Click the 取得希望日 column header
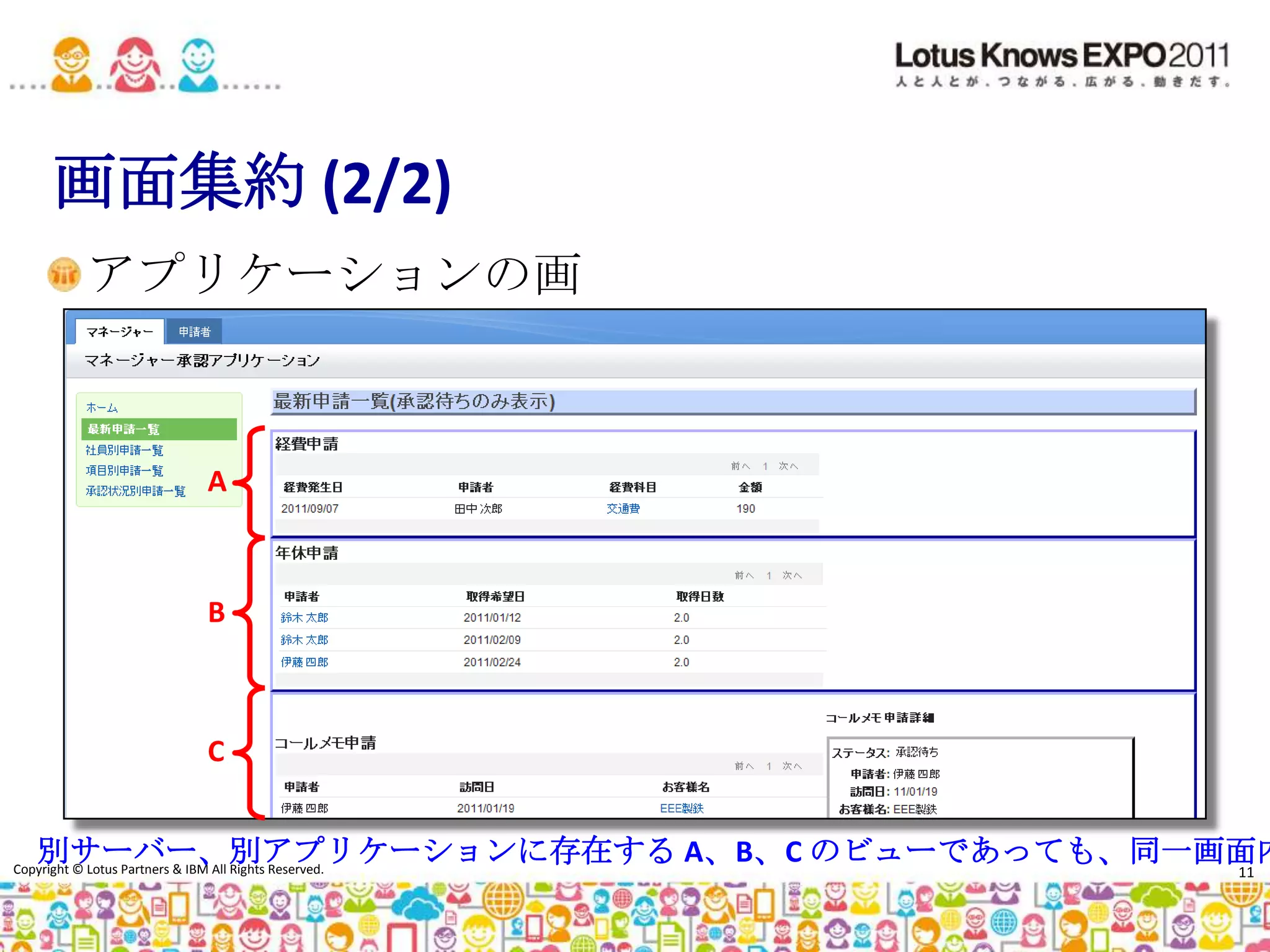Viewport: 1270px width, 952px height. [495, 596]
